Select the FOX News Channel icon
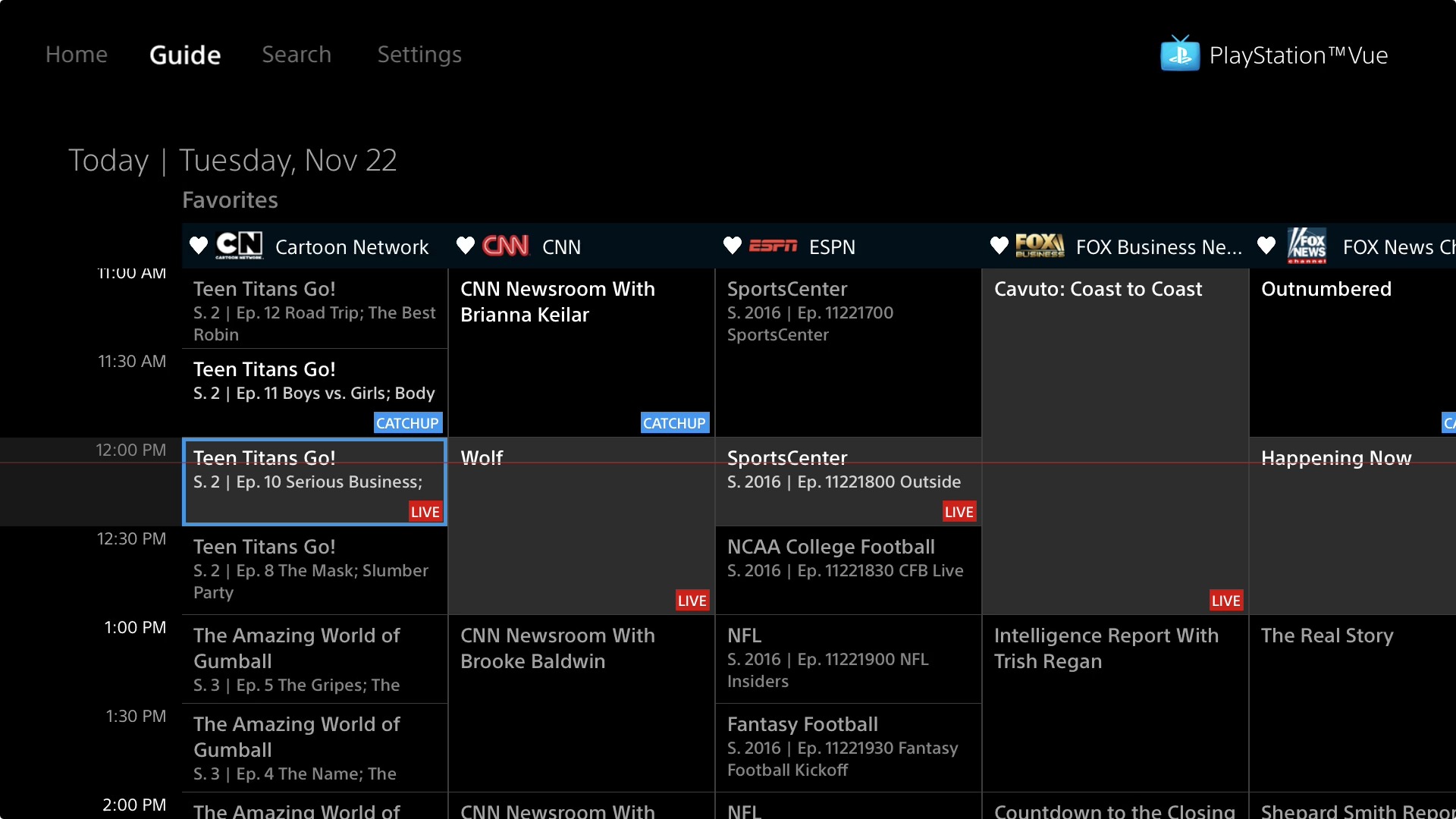This screenshot has height=819, width=1456. tap(1306, 247)
